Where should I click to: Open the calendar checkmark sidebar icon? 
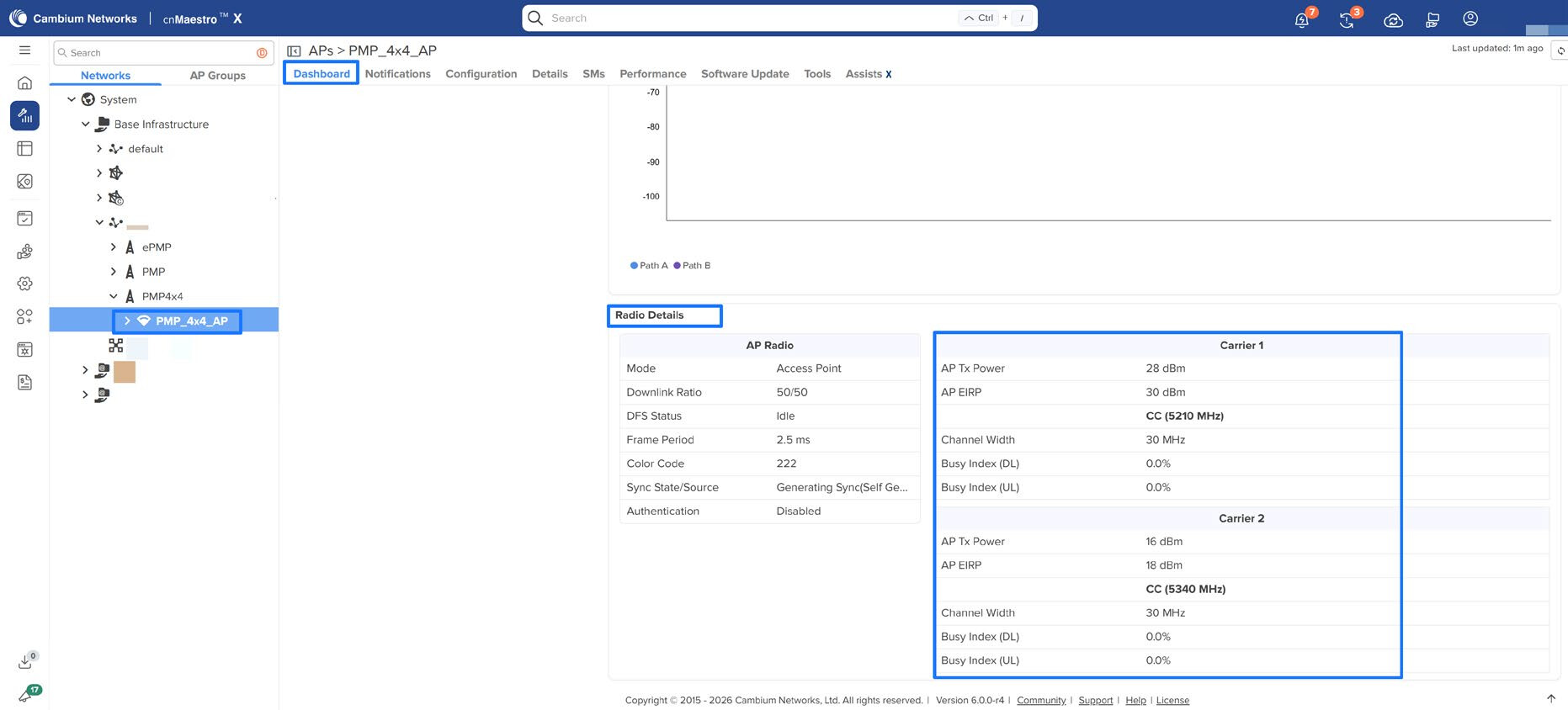(25, 218)
